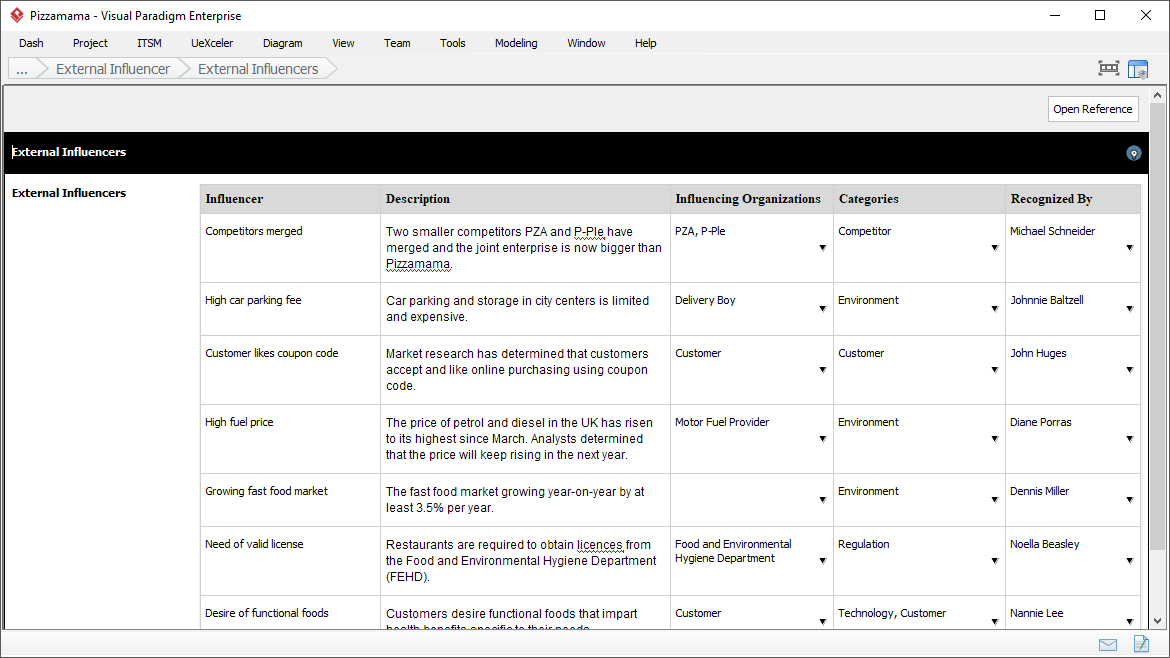Open Categories dropdown for High car parking fee
The width and height of the screenshot is (1170, 658).
tap(994, 309)
